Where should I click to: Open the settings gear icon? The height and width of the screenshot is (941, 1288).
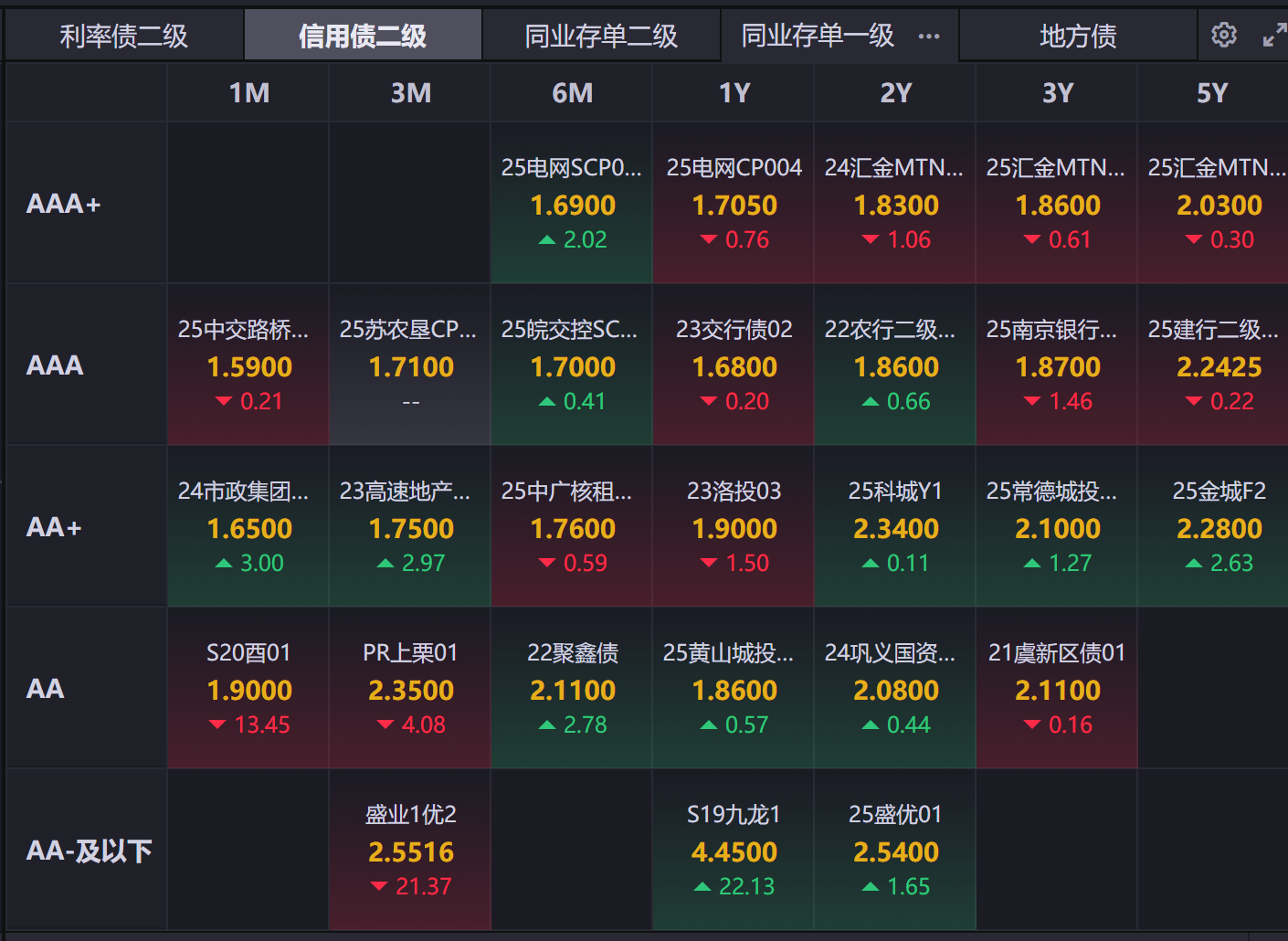pos(1223,36)
